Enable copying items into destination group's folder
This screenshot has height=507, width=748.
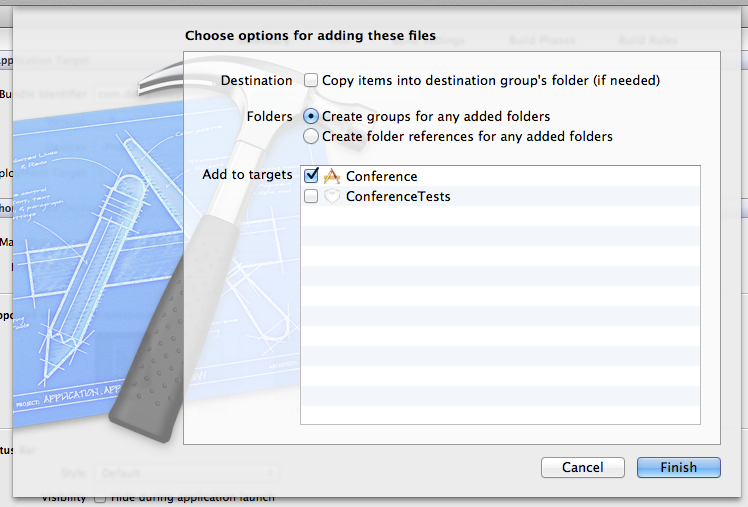311,80
